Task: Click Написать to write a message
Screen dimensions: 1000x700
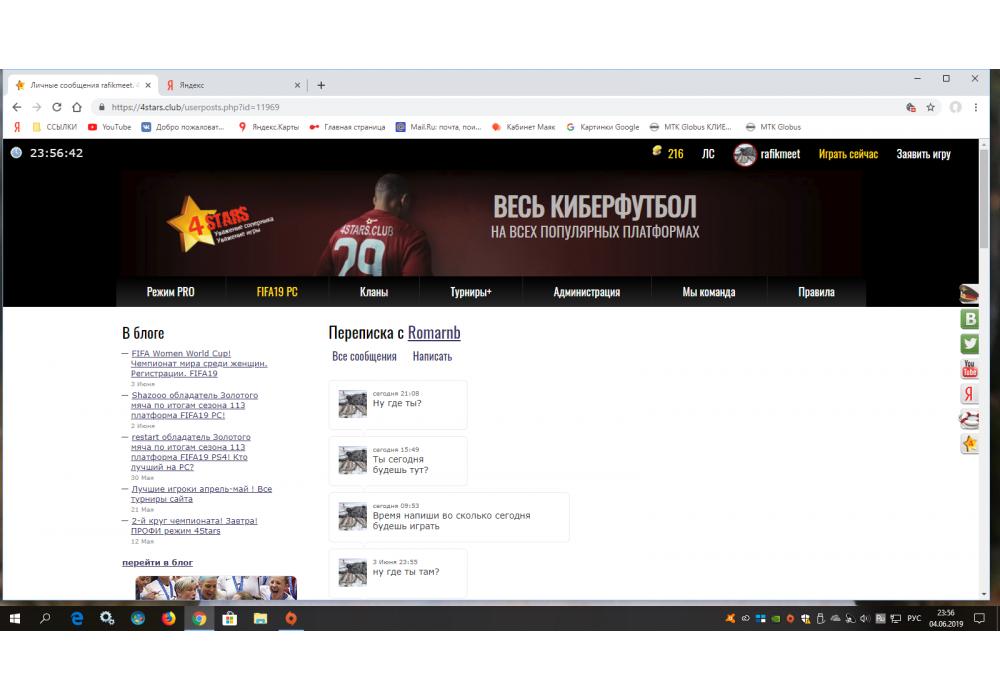Action: (x=432, y=356)
